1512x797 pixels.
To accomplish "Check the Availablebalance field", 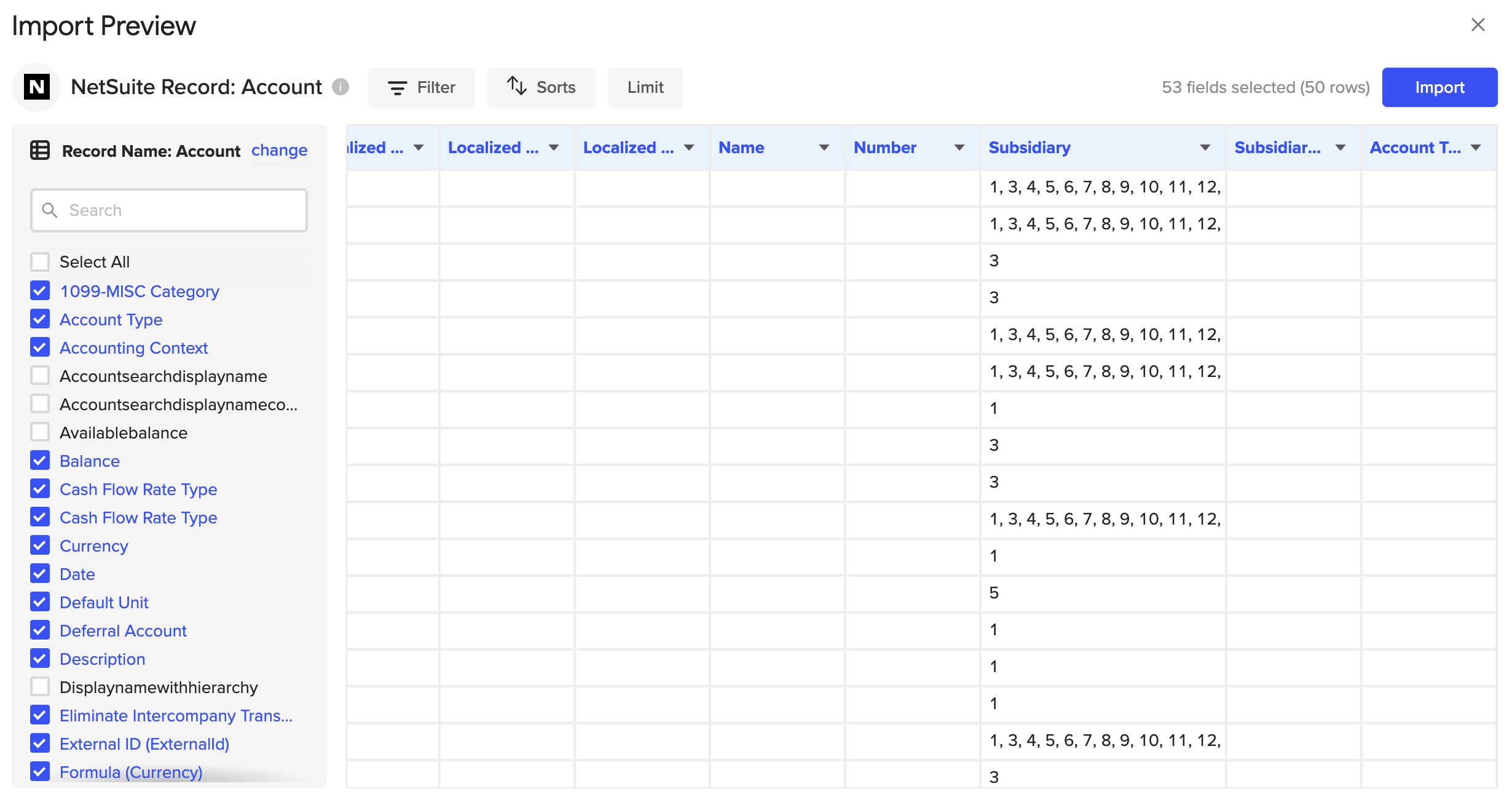I will pyautogui.click(x=40, y=432).
